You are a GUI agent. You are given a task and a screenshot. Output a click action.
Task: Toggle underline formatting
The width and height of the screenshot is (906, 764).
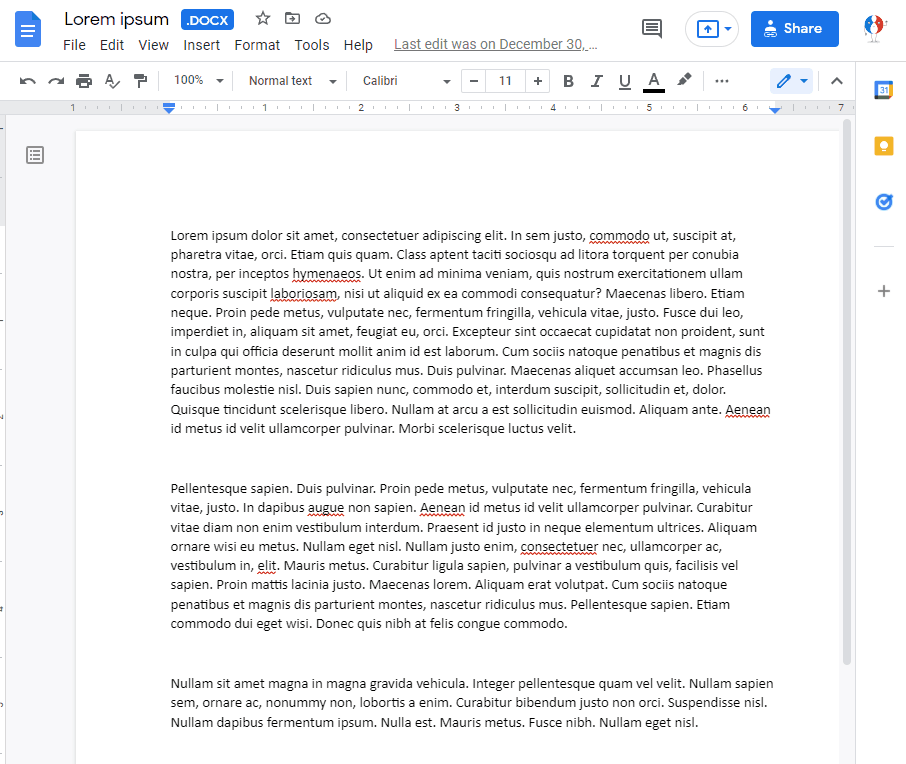(625, 81)
